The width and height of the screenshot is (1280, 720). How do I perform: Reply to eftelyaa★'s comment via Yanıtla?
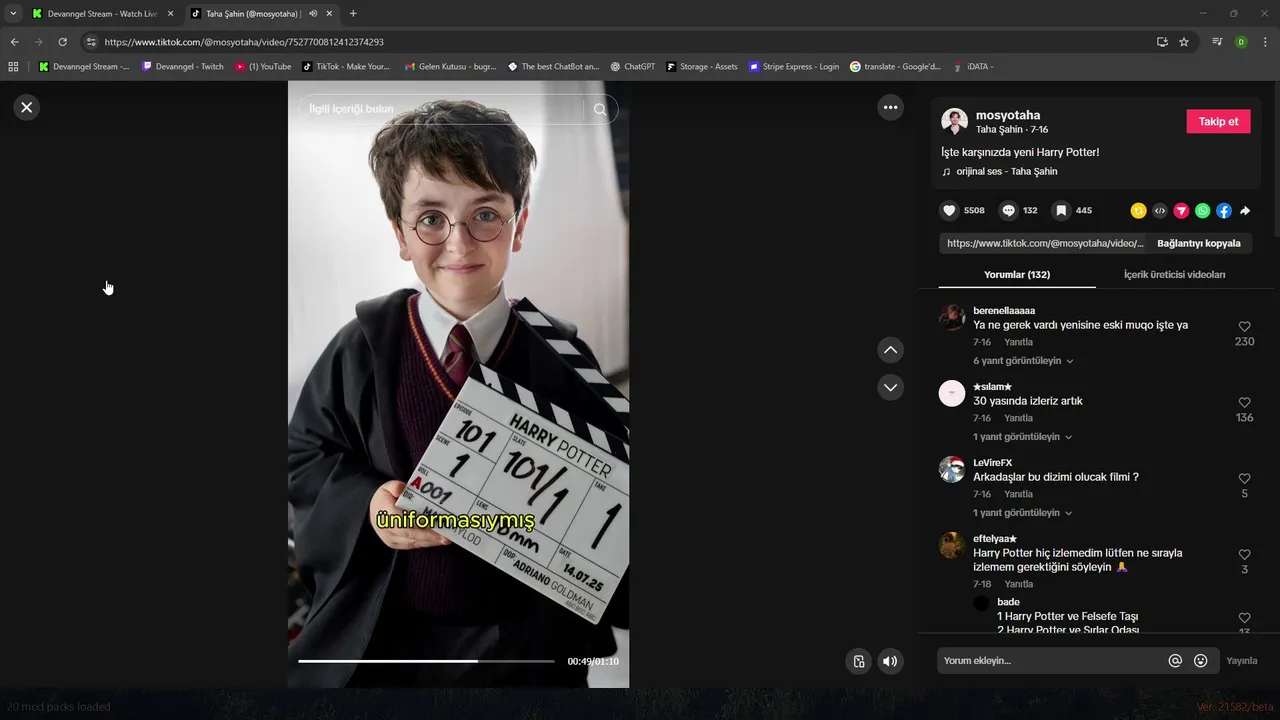(1018, 584)
